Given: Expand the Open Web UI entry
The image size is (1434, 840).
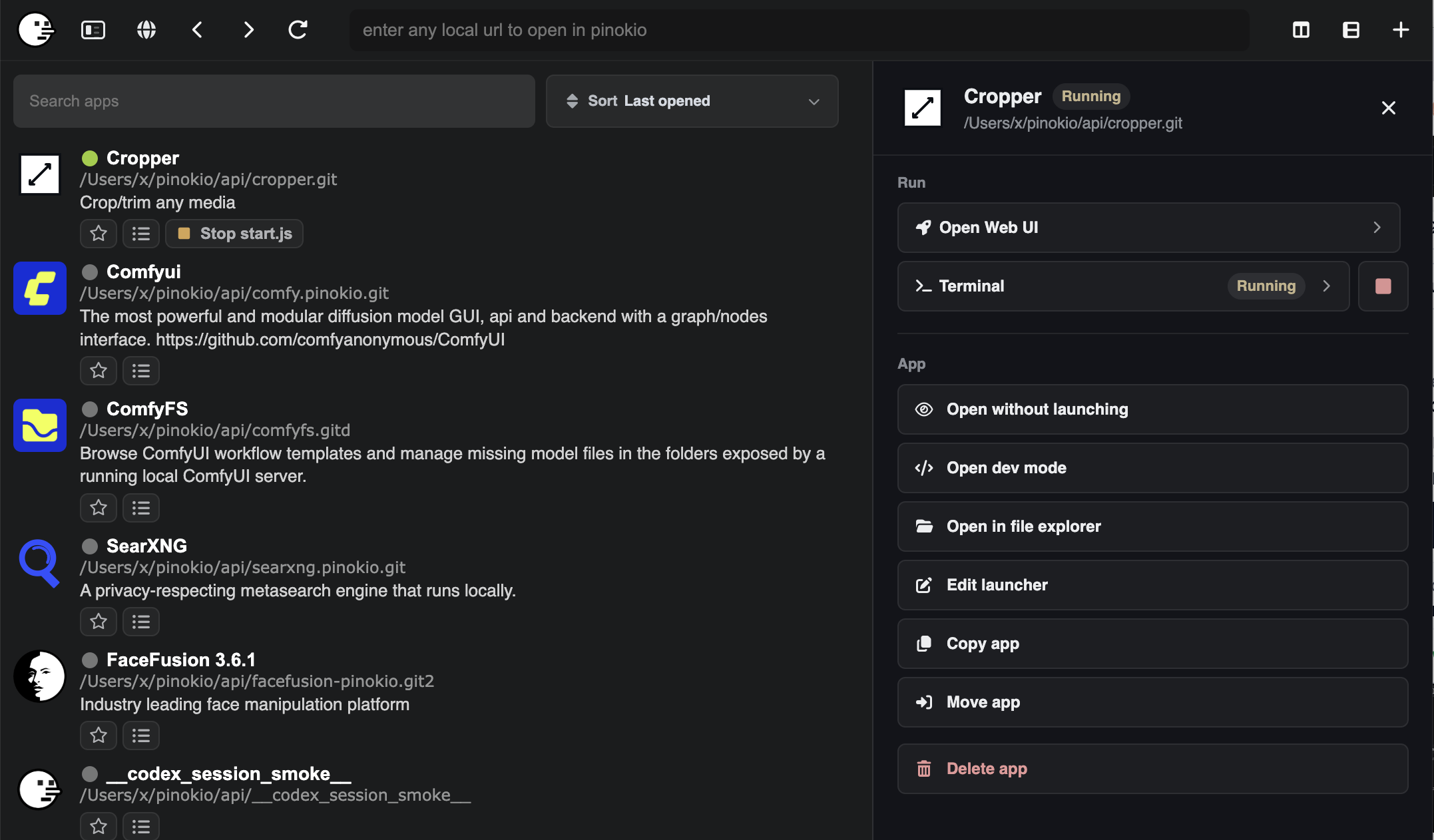Looking at the screenshot, I should pos(1148,228).
